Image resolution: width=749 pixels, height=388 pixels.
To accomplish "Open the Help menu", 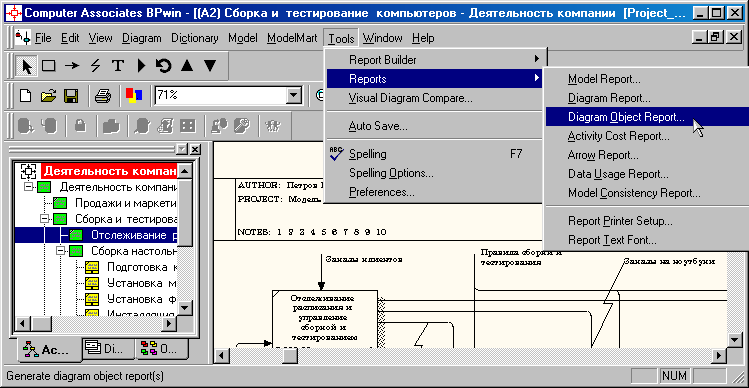I will (x=423, y=38).
